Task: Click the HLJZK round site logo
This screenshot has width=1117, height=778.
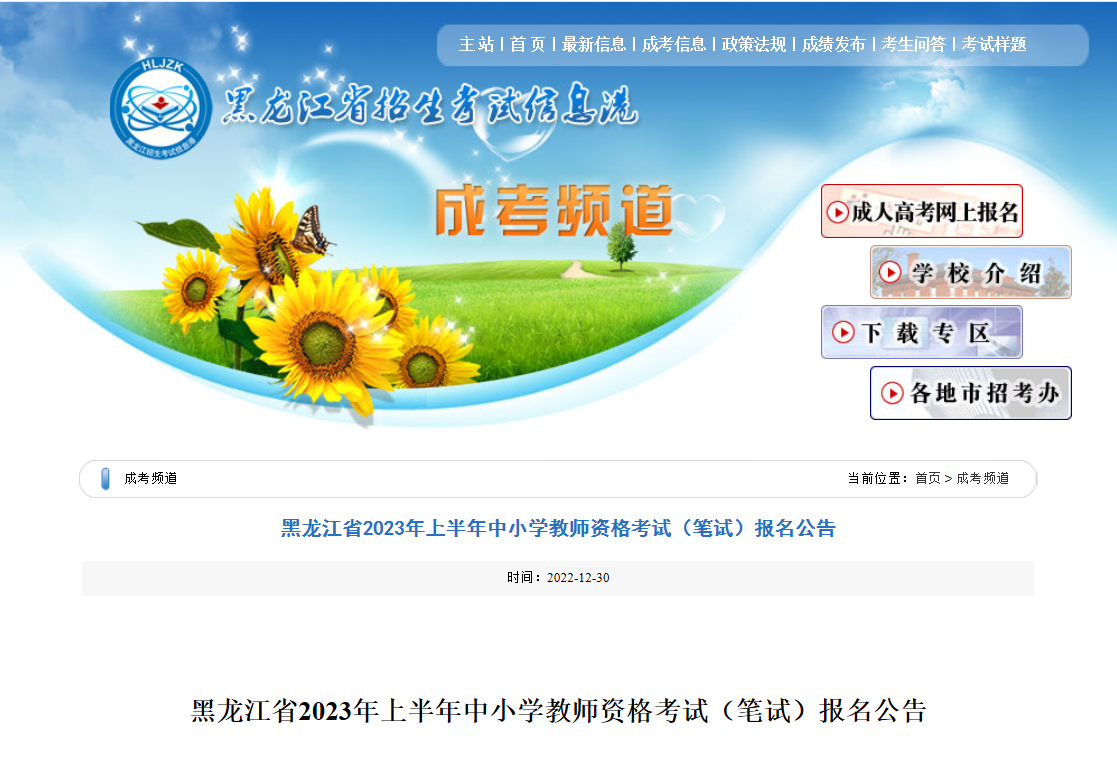Action: click(161, 108)
